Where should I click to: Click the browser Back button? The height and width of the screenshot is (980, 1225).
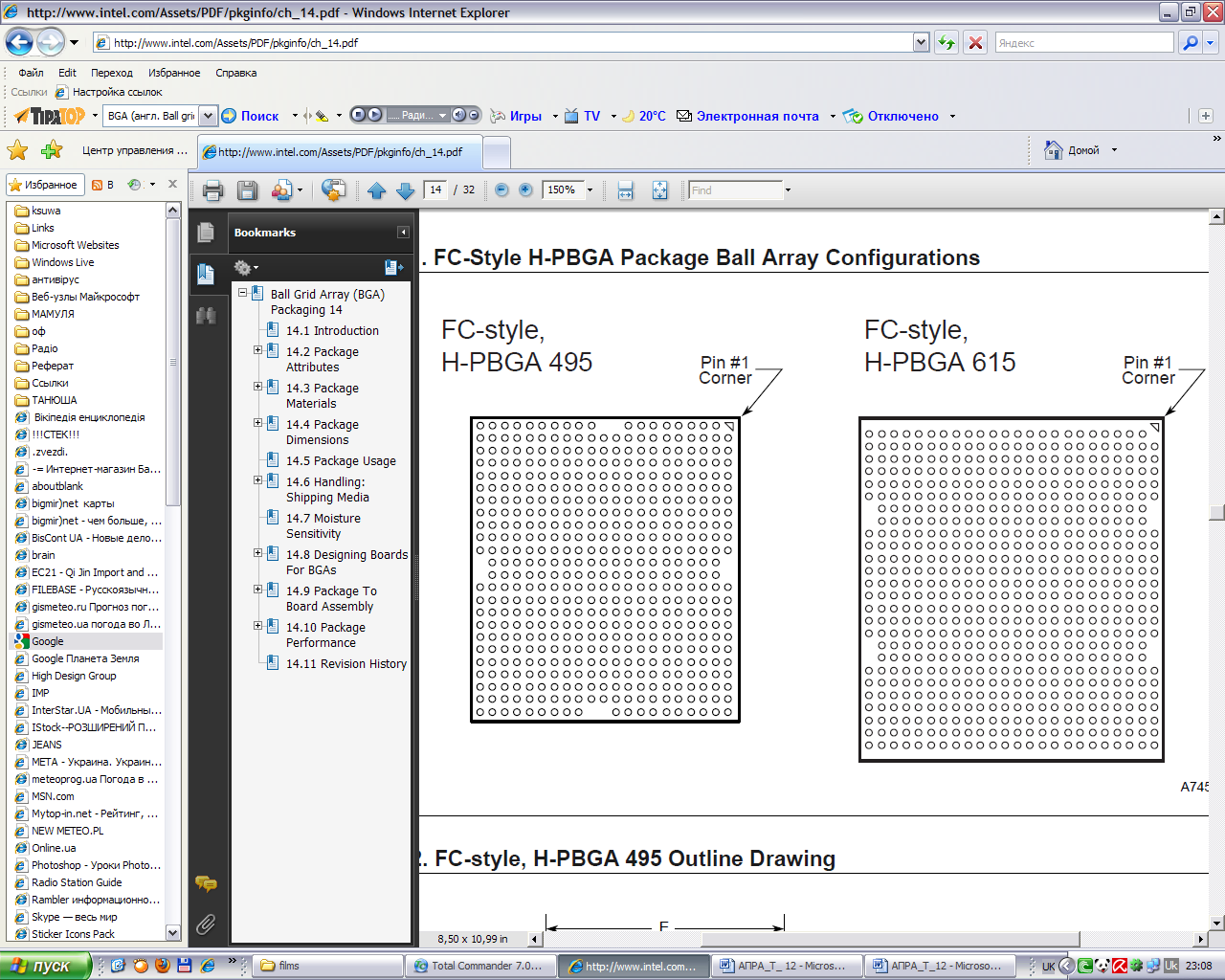[x=20, y=42]
